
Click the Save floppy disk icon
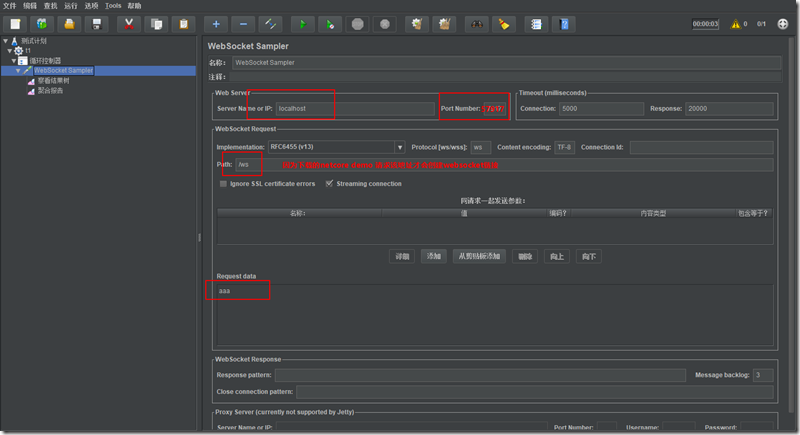point(96,24)
